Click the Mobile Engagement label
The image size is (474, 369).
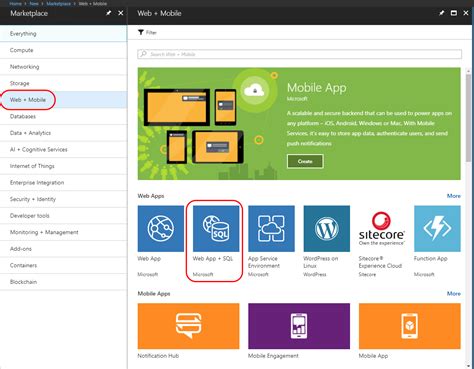273,356
